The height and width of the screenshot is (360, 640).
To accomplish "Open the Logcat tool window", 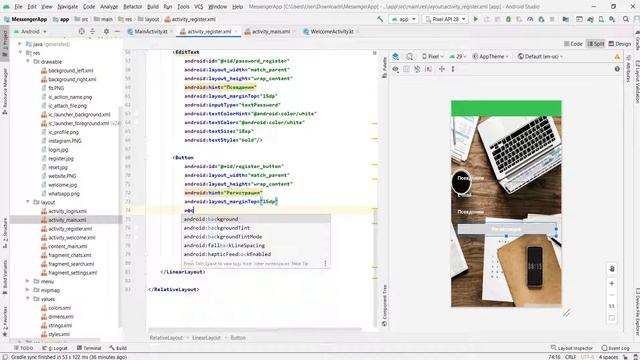I will 55,348.
